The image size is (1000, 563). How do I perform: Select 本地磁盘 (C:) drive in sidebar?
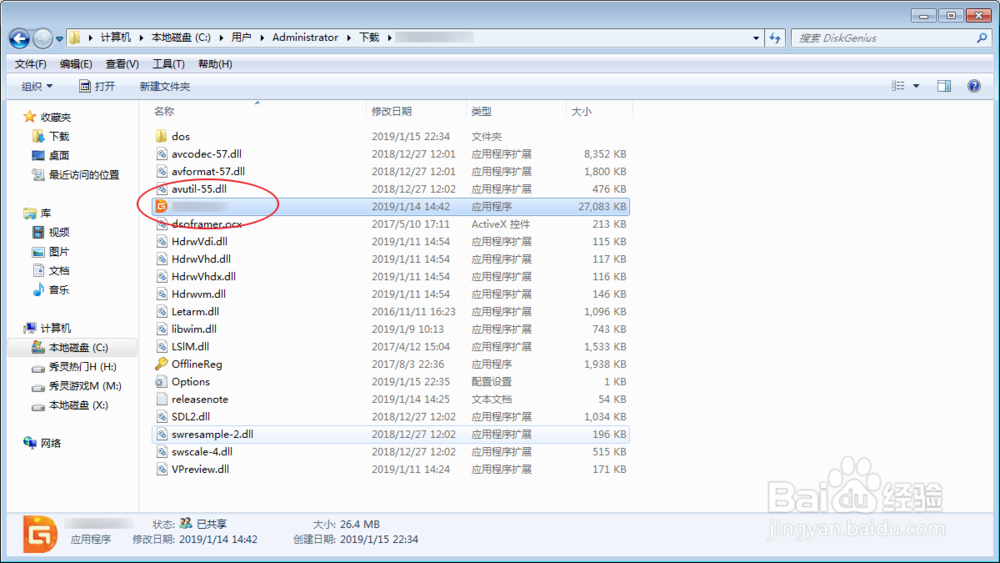pos(71,347)
